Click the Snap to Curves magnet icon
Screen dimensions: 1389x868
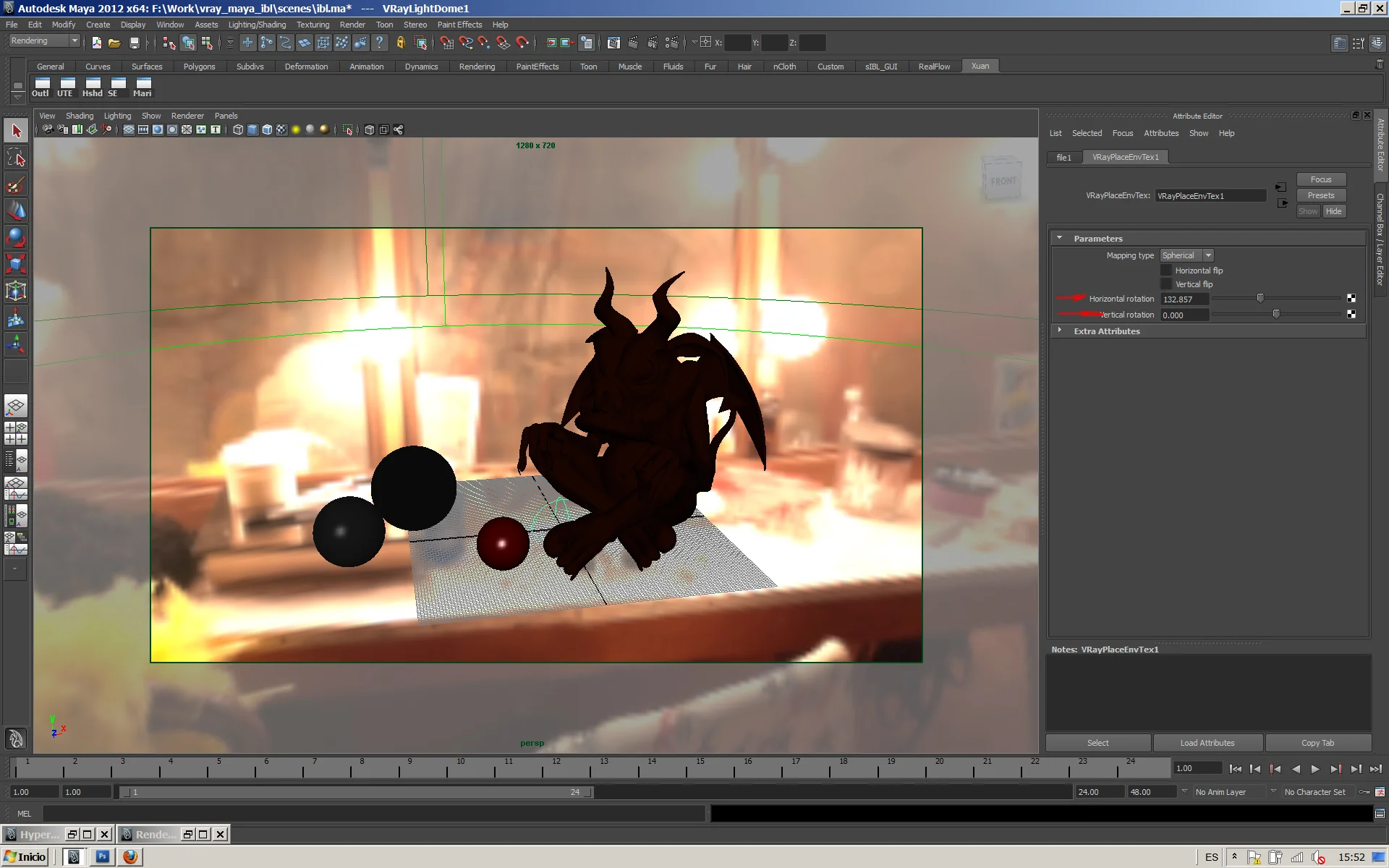[466, 43]
